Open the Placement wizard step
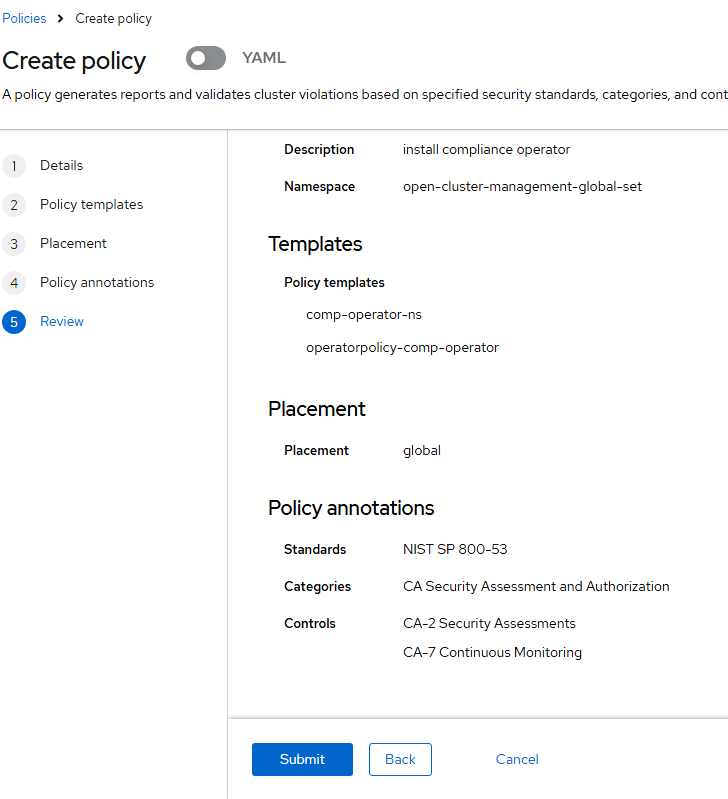Screen dimensions: 728x799 pos(73,244)
